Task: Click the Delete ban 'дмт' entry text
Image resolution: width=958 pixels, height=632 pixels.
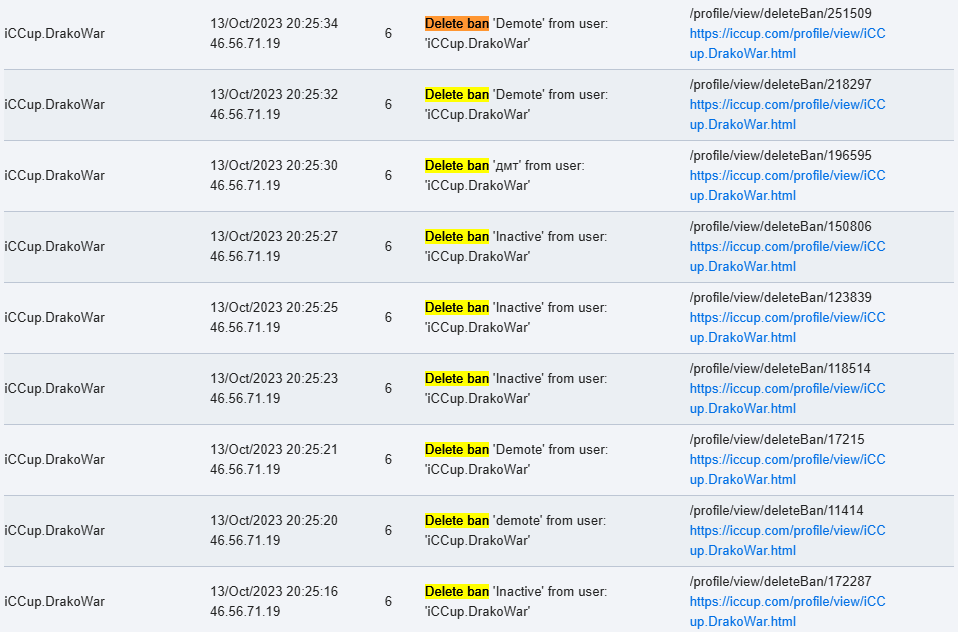Action: 505,175
